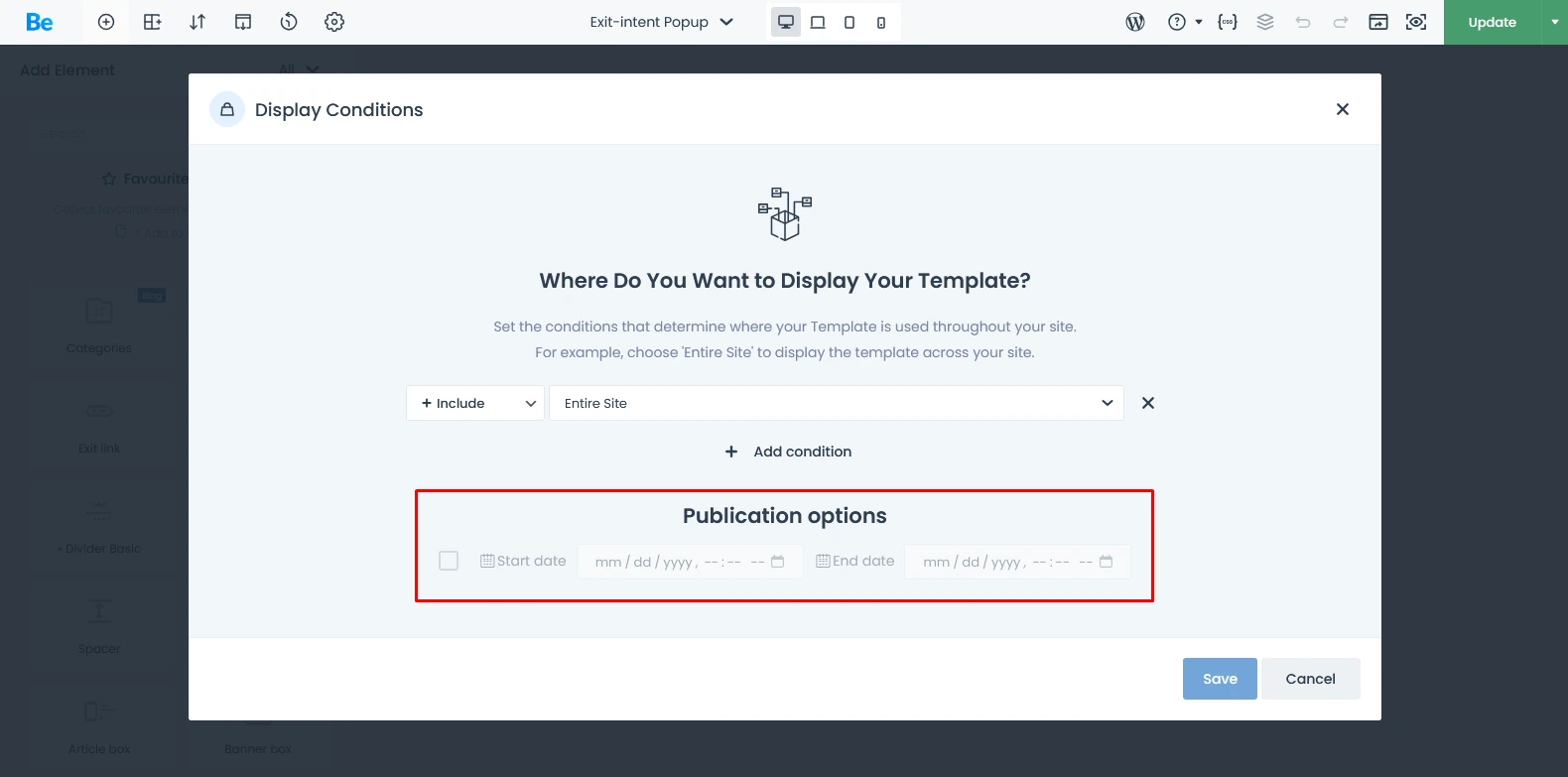Open the settings gear icon

[x=334, y=22]
